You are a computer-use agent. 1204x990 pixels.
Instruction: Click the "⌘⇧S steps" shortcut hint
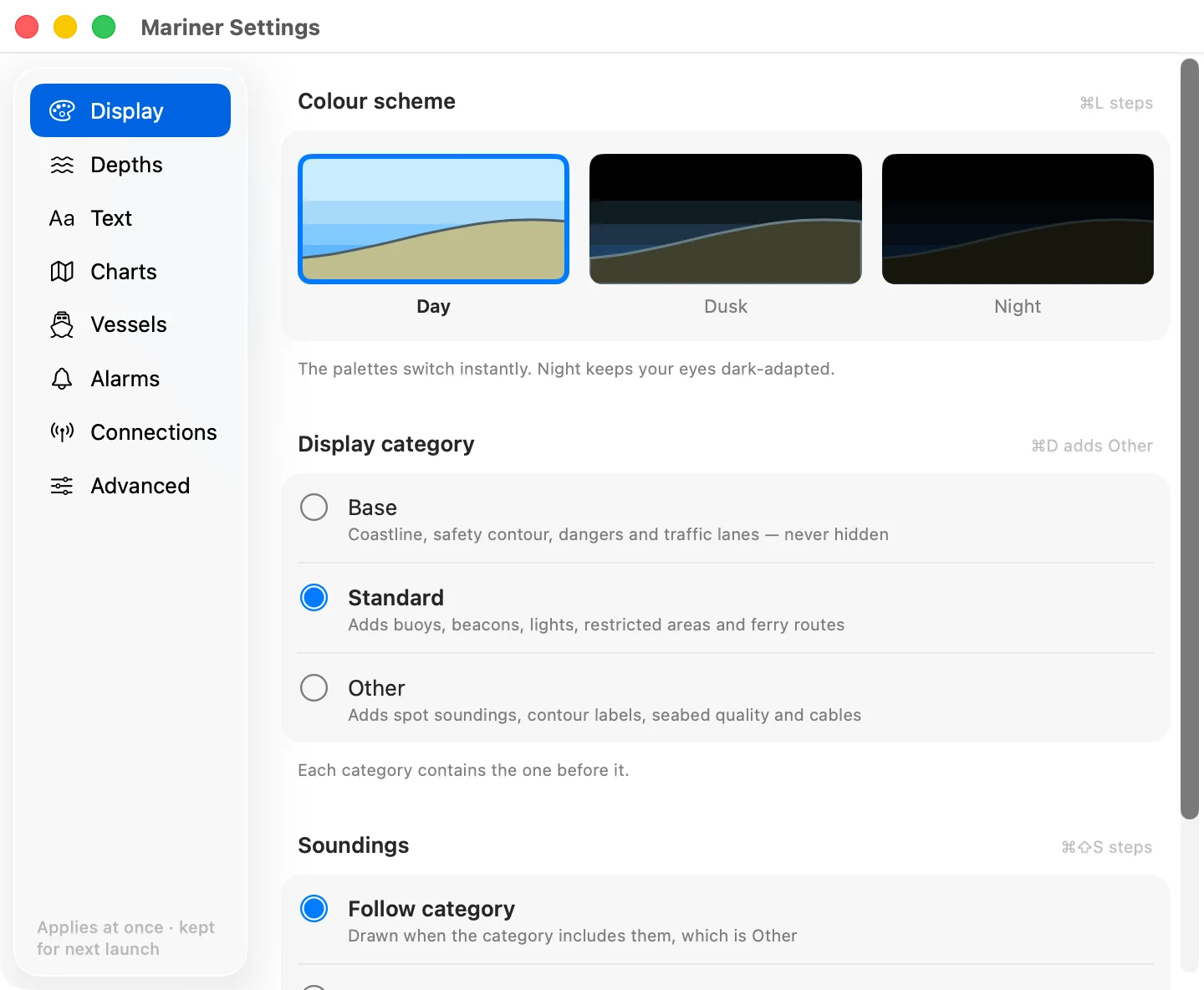click(x=1107, y=847)
